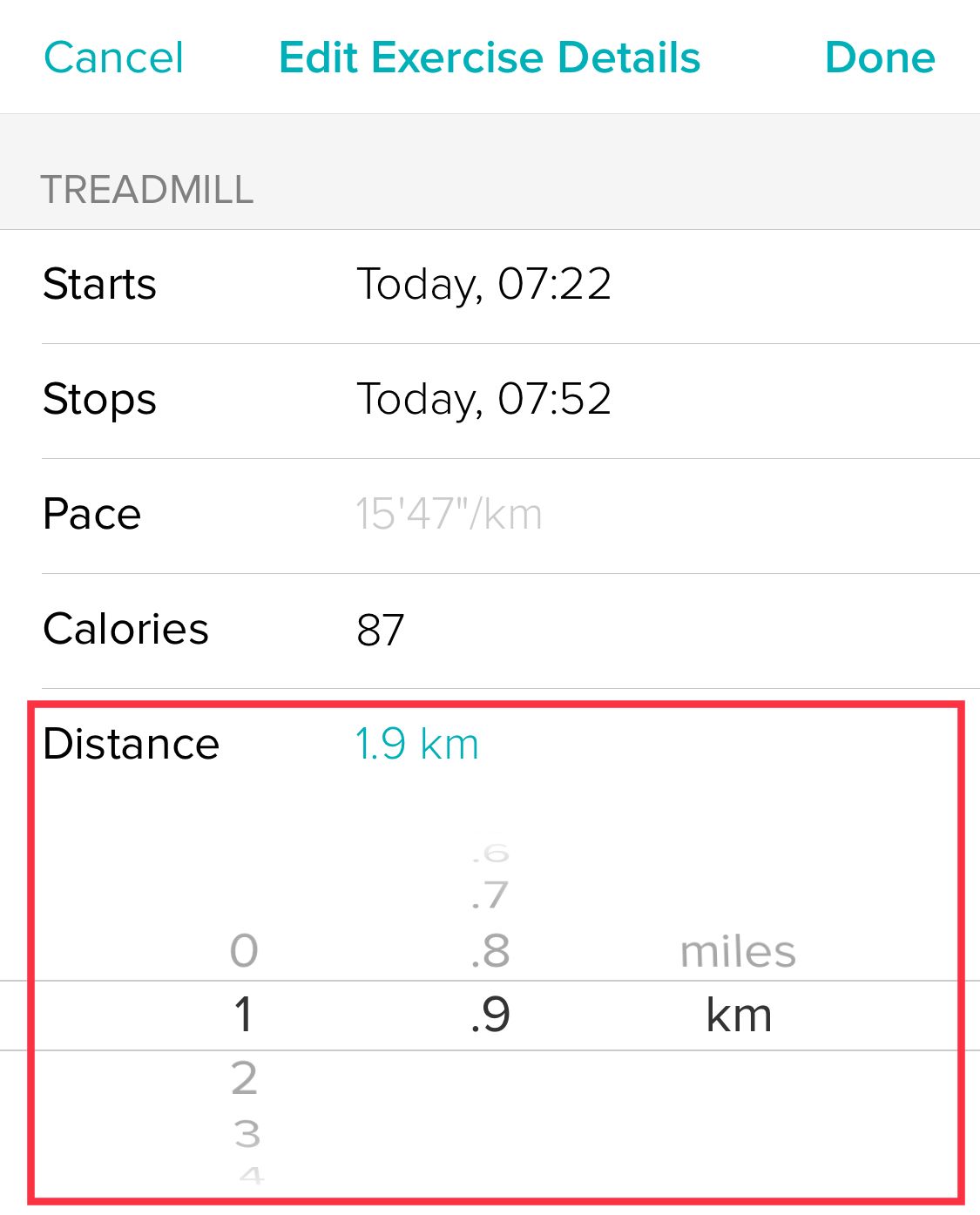Choose .7 in decimal picker wheel
980x1215 pixels.
(490, 895)
